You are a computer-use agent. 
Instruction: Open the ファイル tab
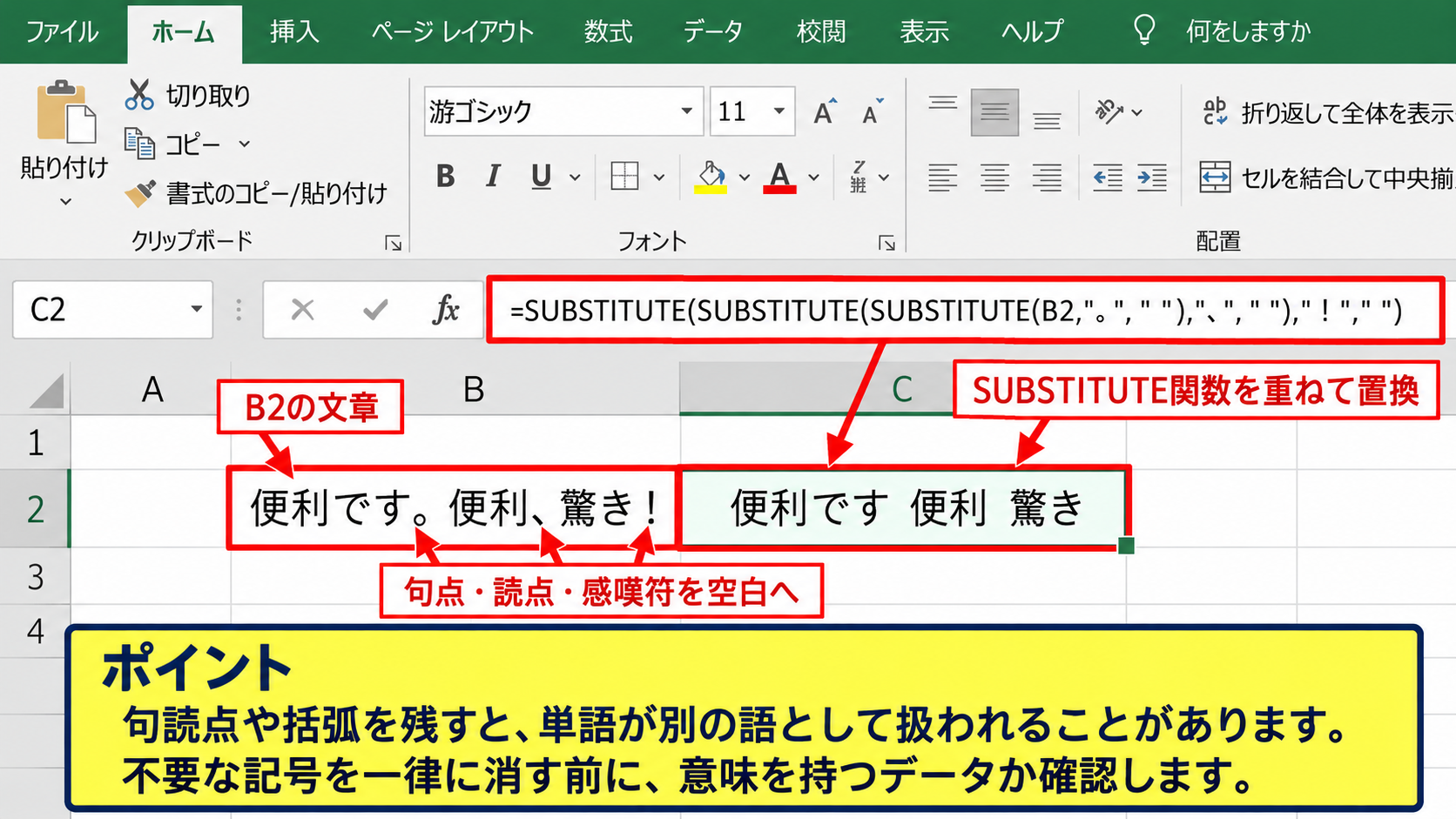point(62,32)
